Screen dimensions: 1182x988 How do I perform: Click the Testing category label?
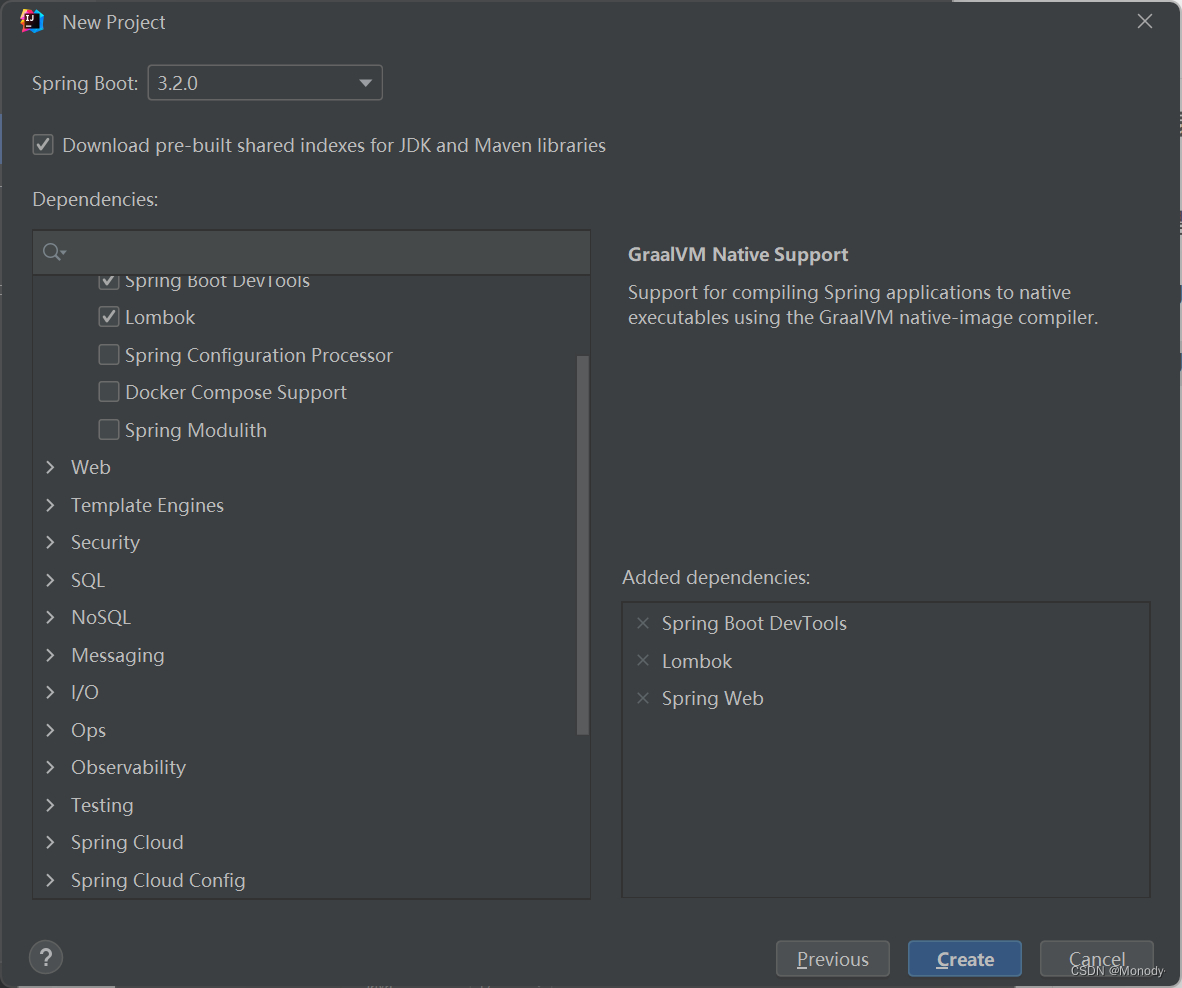click(x=102, y=805)
